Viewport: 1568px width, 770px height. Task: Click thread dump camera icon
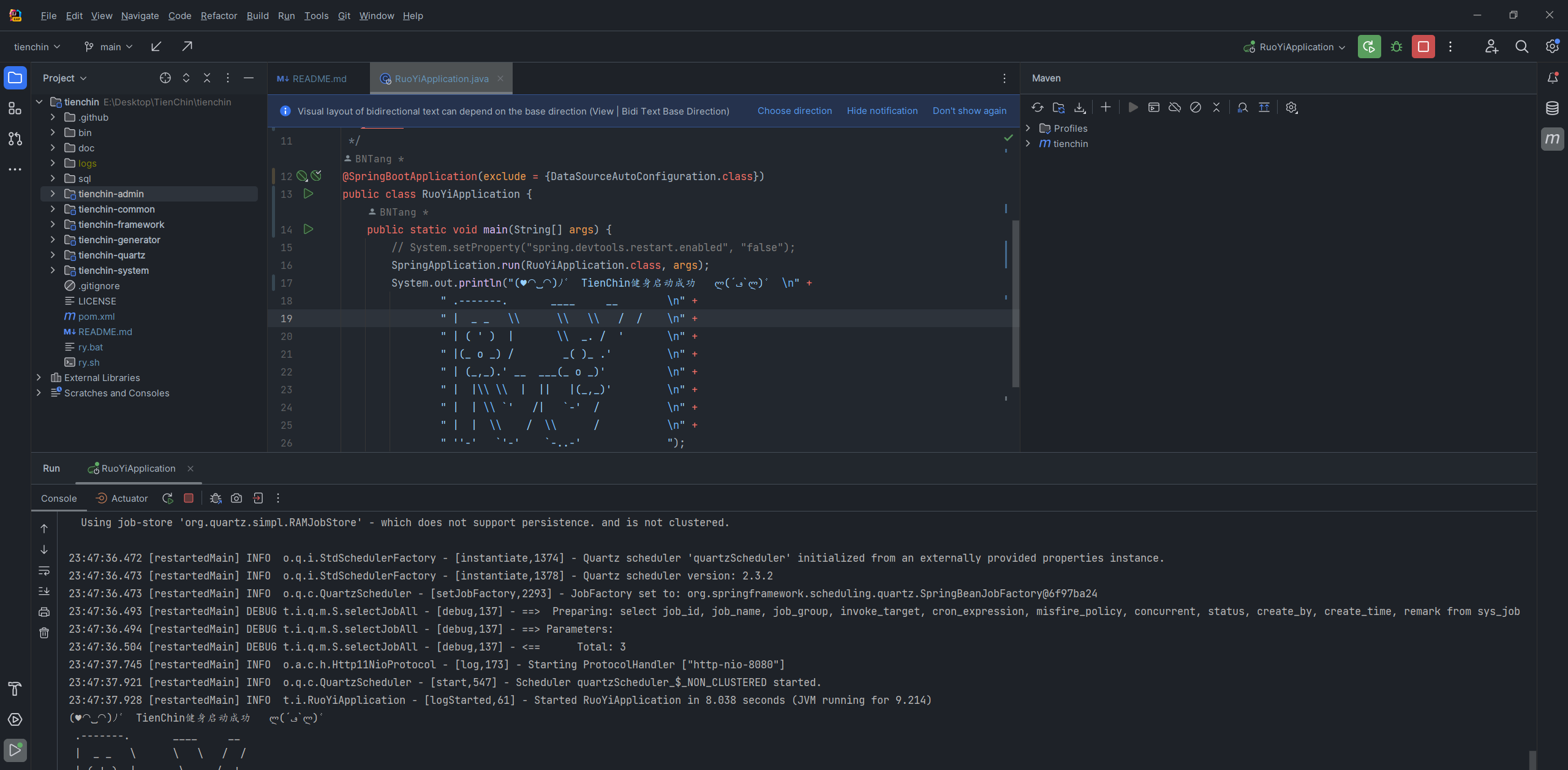(x=236, y=498)
